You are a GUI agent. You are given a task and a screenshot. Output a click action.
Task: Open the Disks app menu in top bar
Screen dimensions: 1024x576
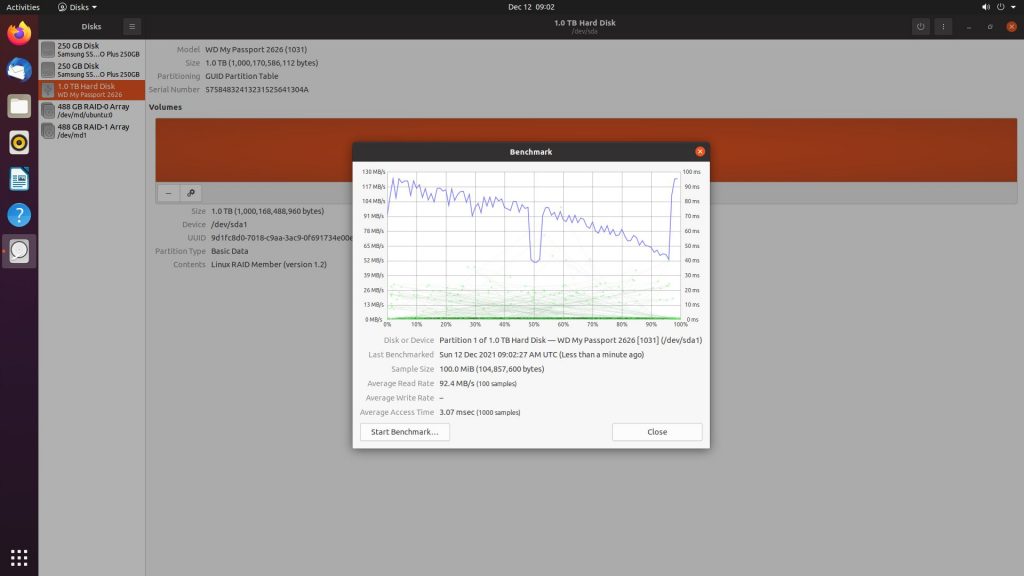pyautogui.click(x=77, y=7)
